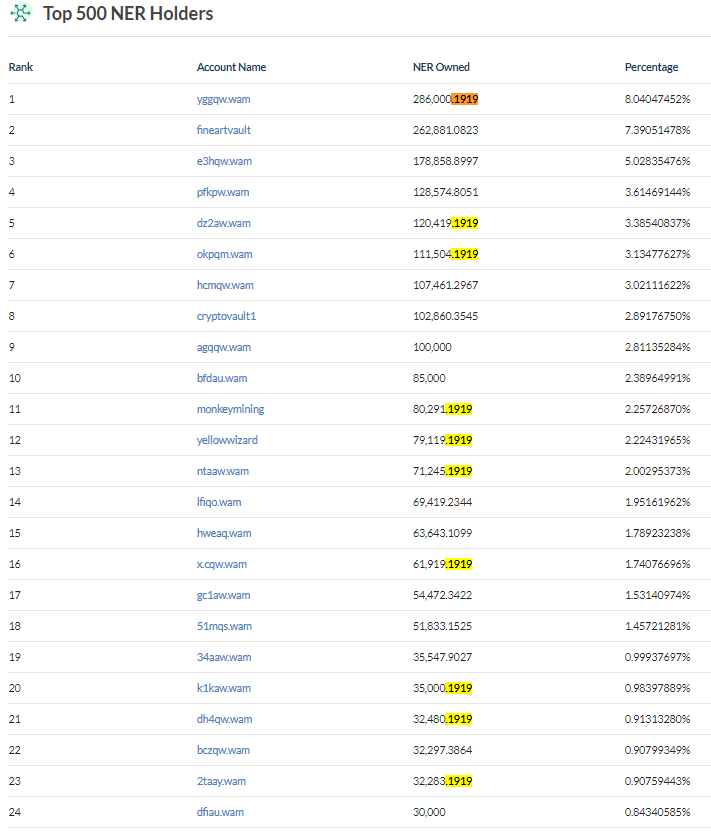Open account dfiau.wam
Screen dimensions: 711x834
[x=220, y=812]
